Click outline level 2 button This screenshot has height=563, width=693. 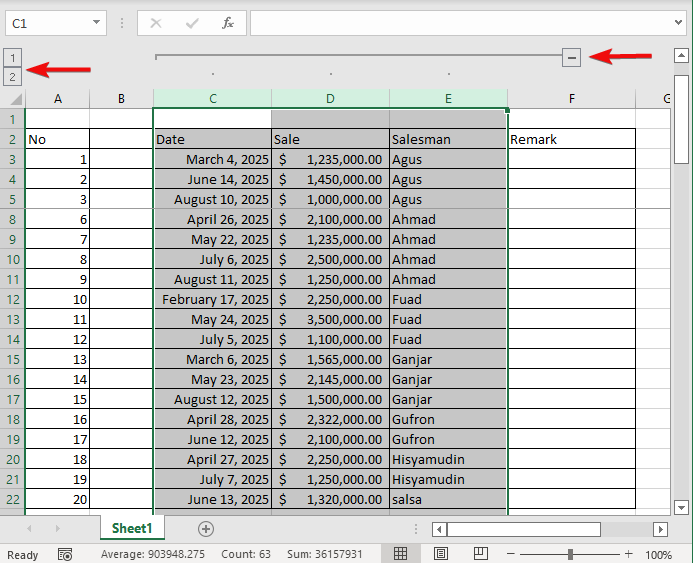[12, 77]
